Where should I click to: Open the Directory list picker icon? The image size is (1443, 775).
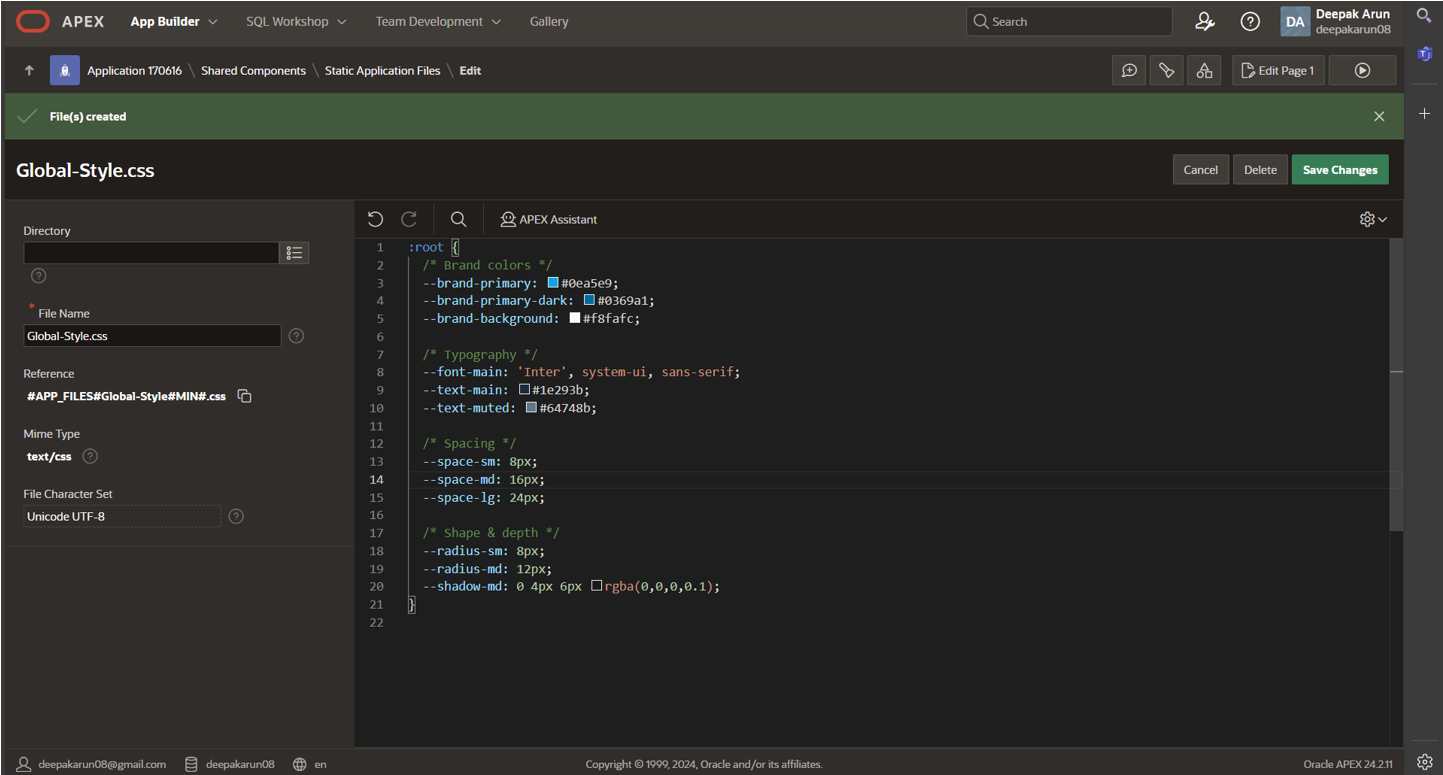294,253
